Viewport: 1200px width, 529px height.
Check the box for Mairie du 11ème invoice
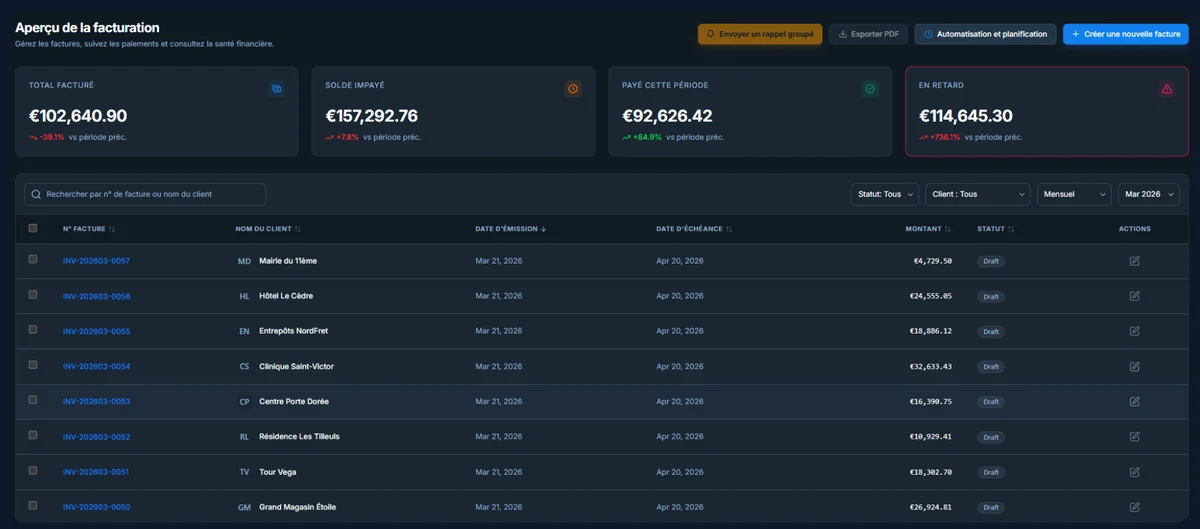click(x=33, y=260)
